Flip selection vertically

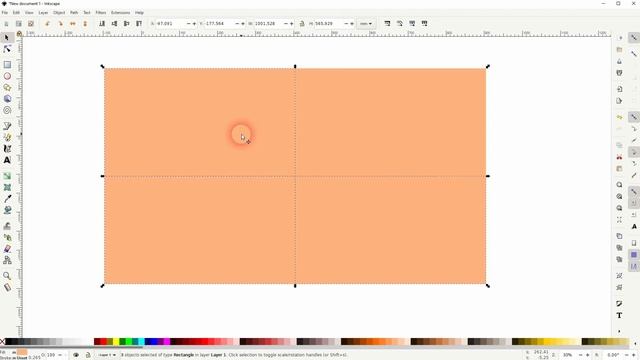85,24
